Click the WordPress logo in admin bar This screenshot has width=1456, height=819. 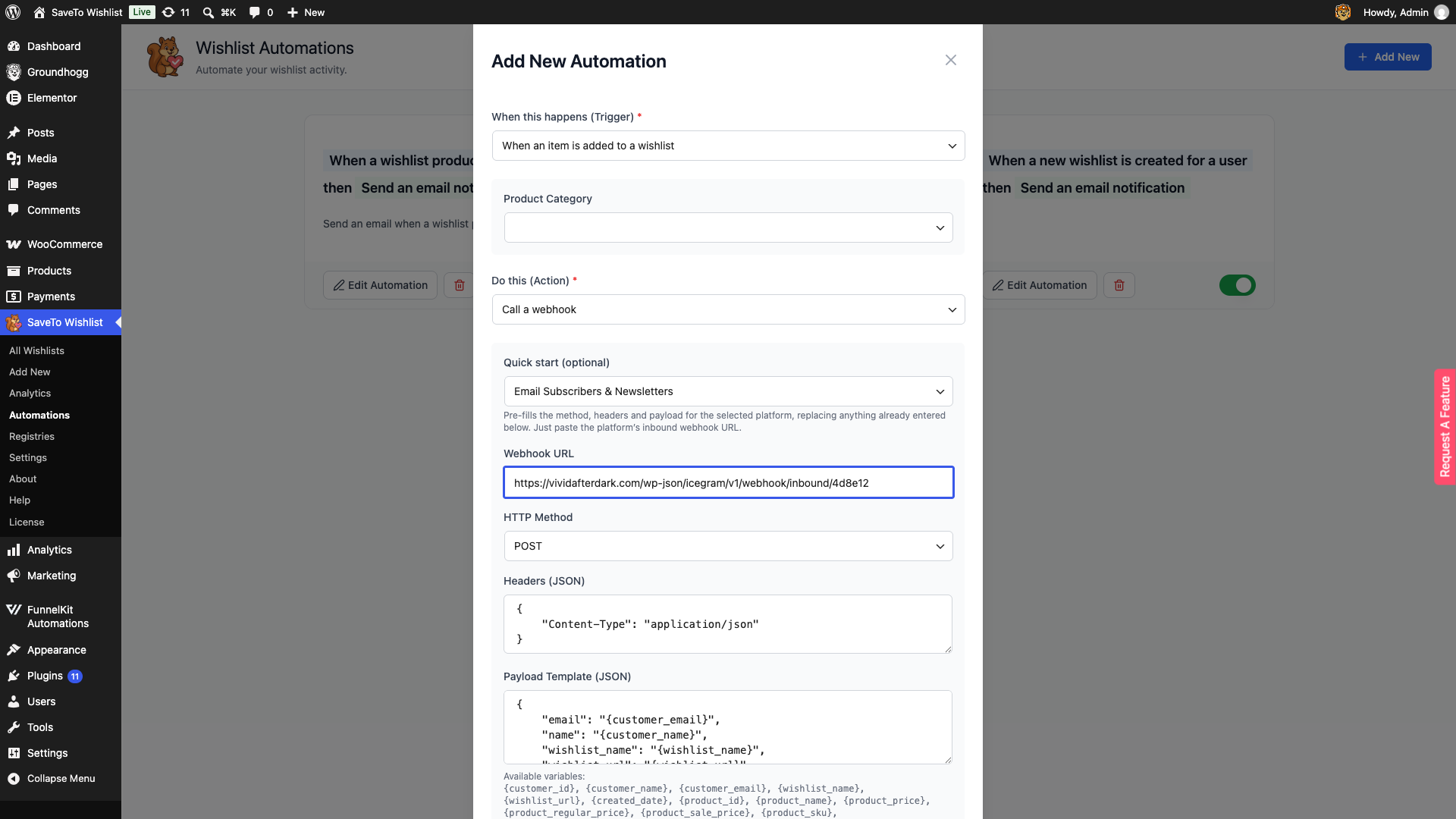click(13, 12)
